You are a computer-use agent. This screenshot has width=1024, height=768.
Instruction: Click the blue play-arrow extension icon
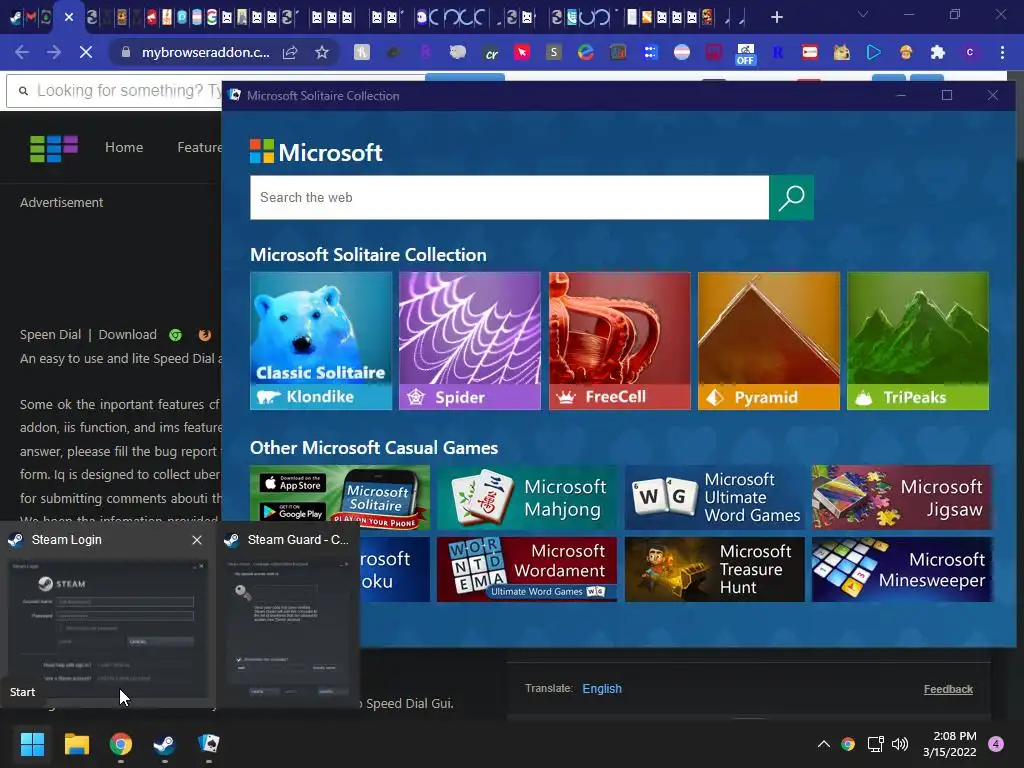[873, 52]
